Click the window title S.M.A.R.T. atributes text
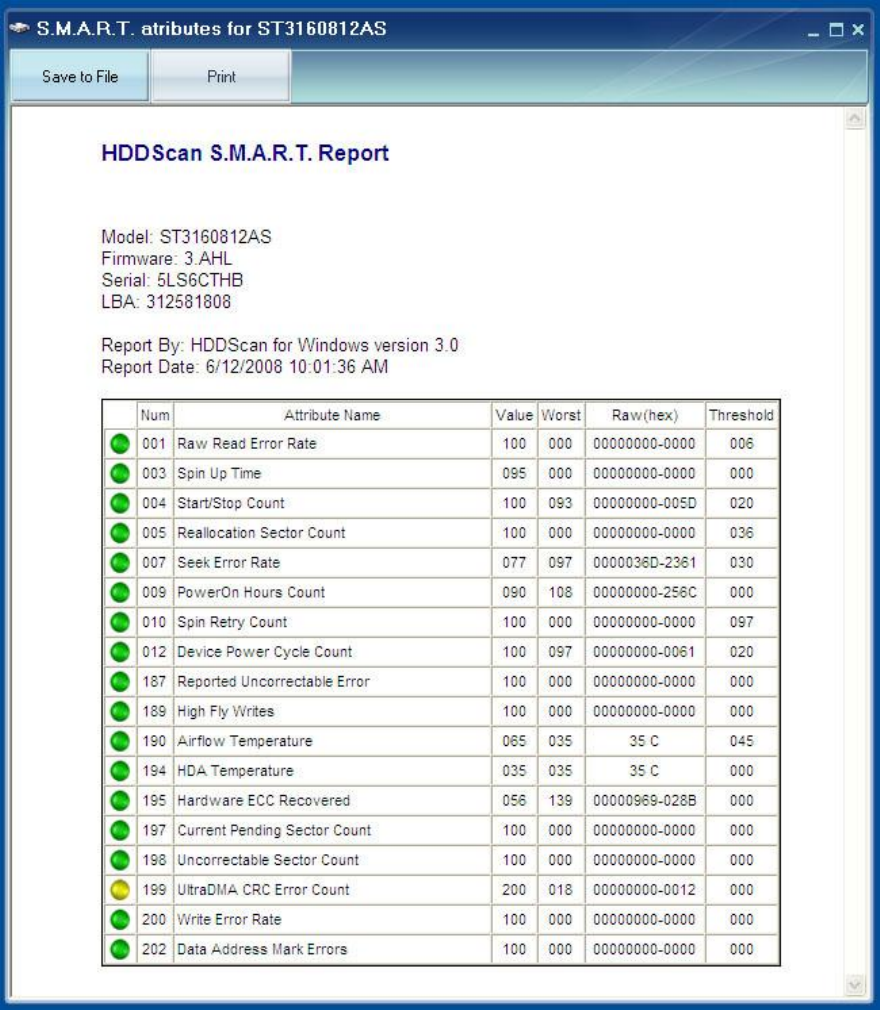Screen dimensions: 880x1010 point(211,28)
